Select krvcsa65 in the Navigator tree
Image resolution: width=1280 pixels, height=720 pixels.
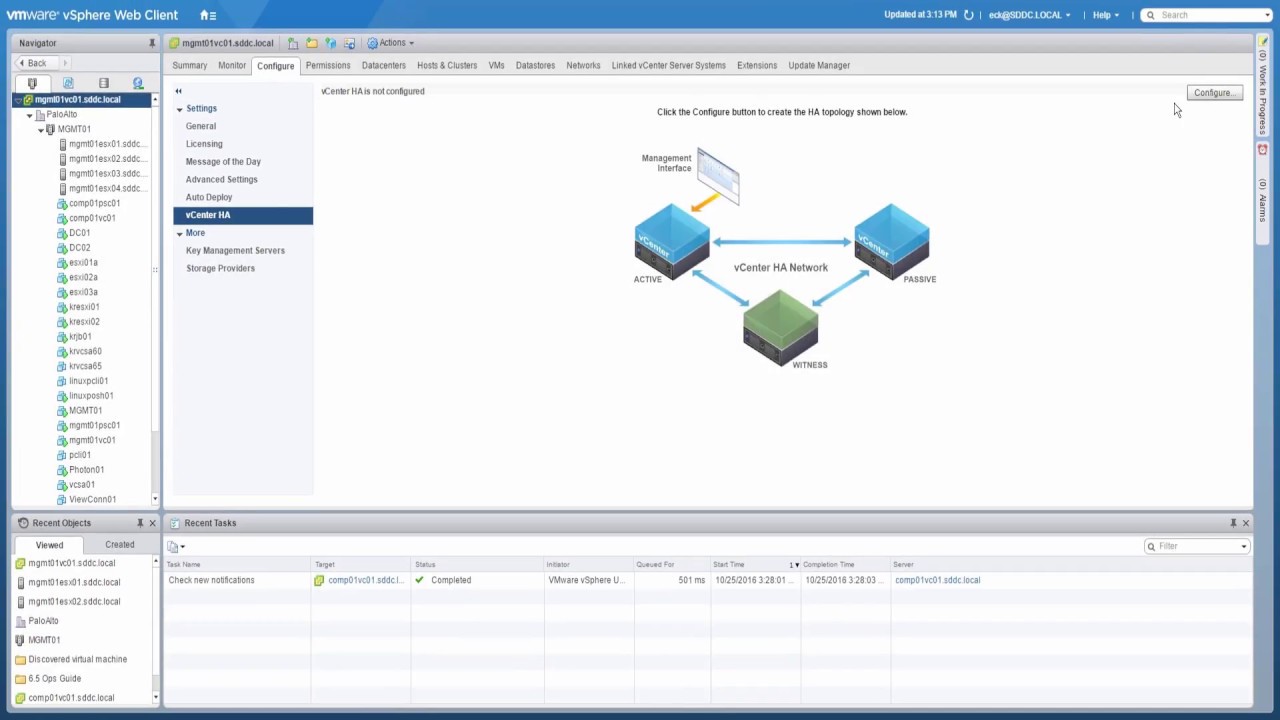85,366
